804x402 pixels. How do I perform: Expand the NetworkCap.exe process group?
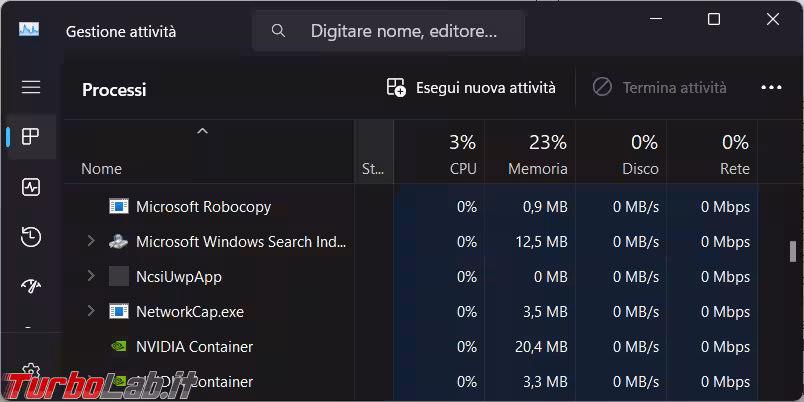point(91,312)
